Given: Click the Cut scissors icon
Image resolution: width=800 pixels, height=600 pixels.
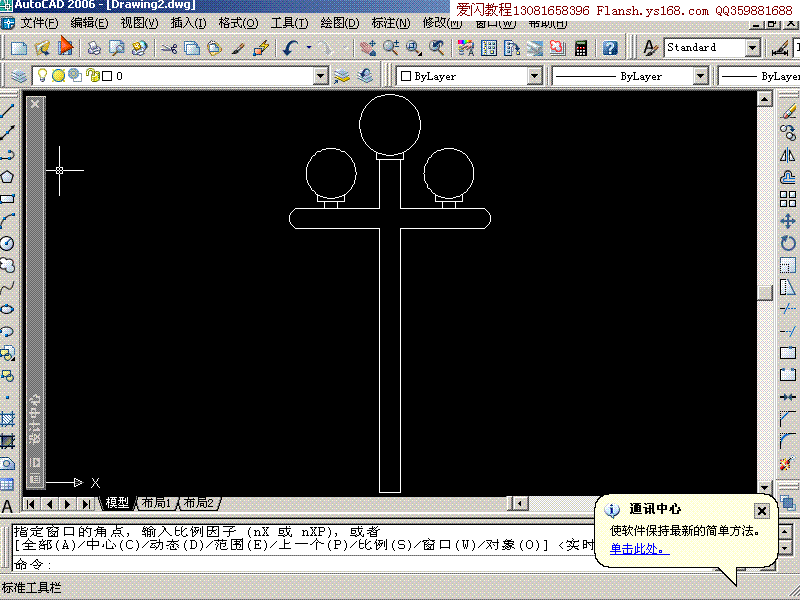Looking at the screenshot, I should pyautogui.click(x=169, y=48).
